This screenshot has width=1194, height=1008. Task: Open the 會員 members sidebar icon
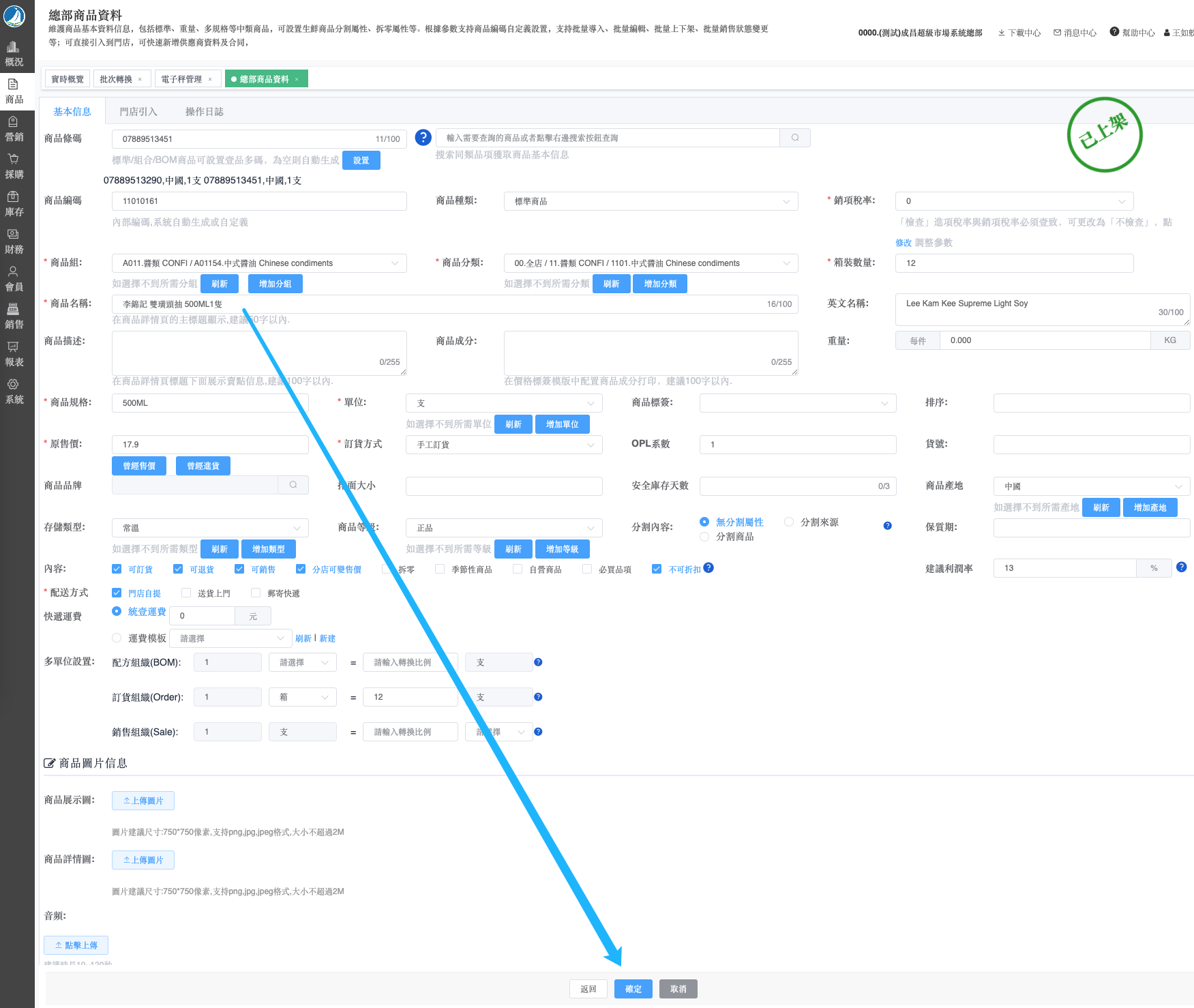pyautogui.click(x=14, y=279)
